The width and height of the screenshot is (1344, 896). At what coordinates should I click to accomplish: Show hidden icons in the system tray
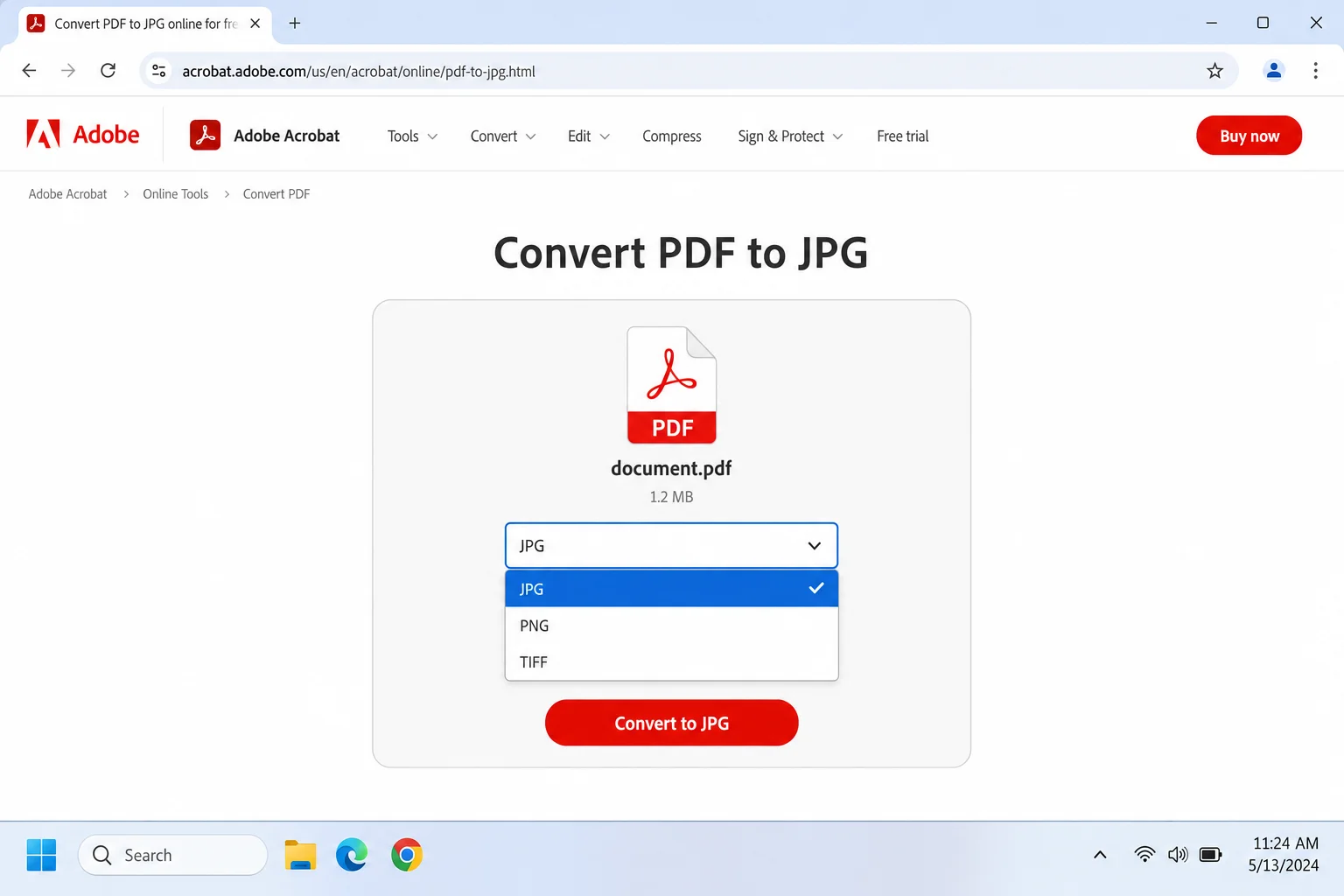[1100, 855]
